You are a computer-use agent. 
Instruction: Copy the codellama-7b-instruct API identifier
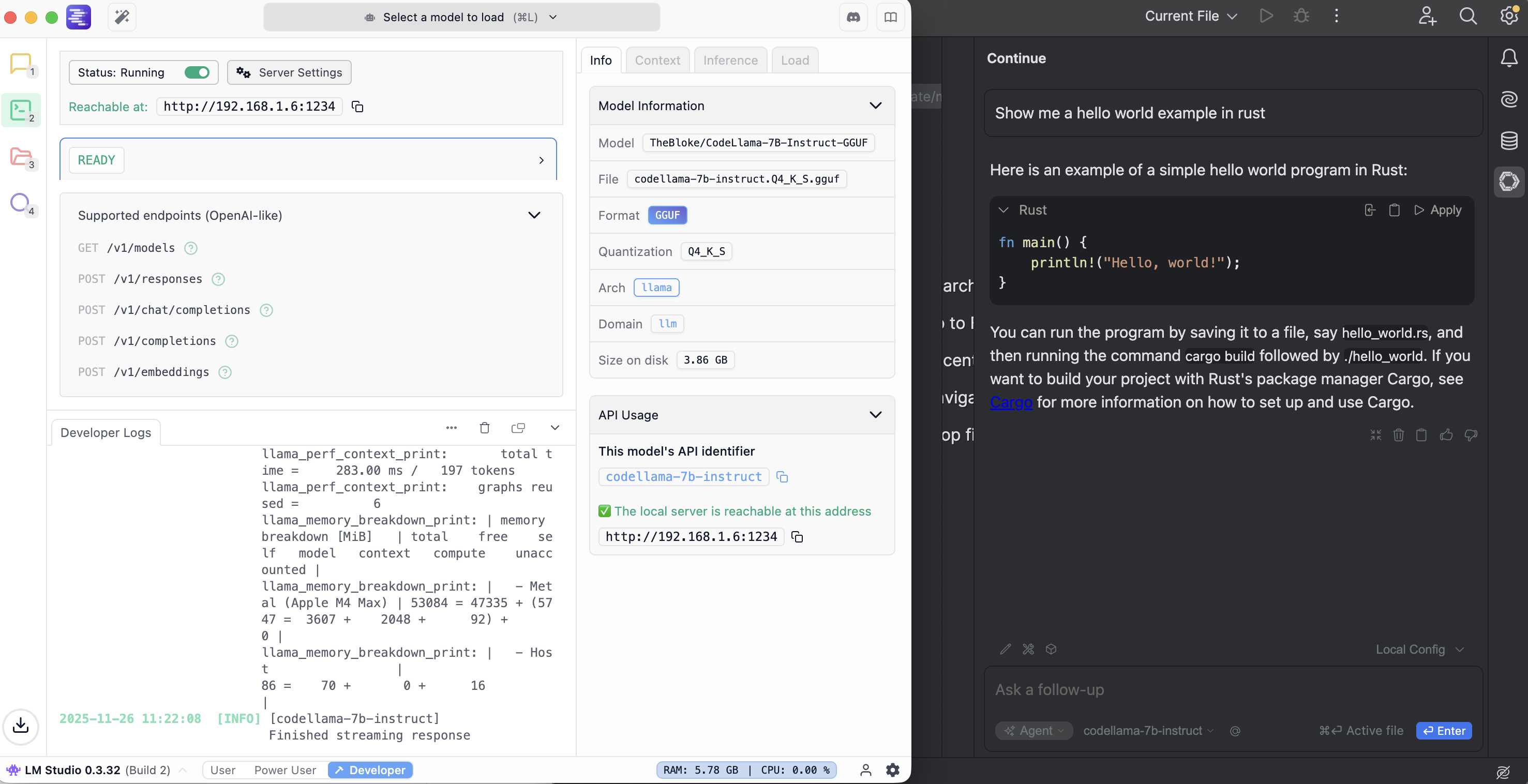tap(782, 477)
